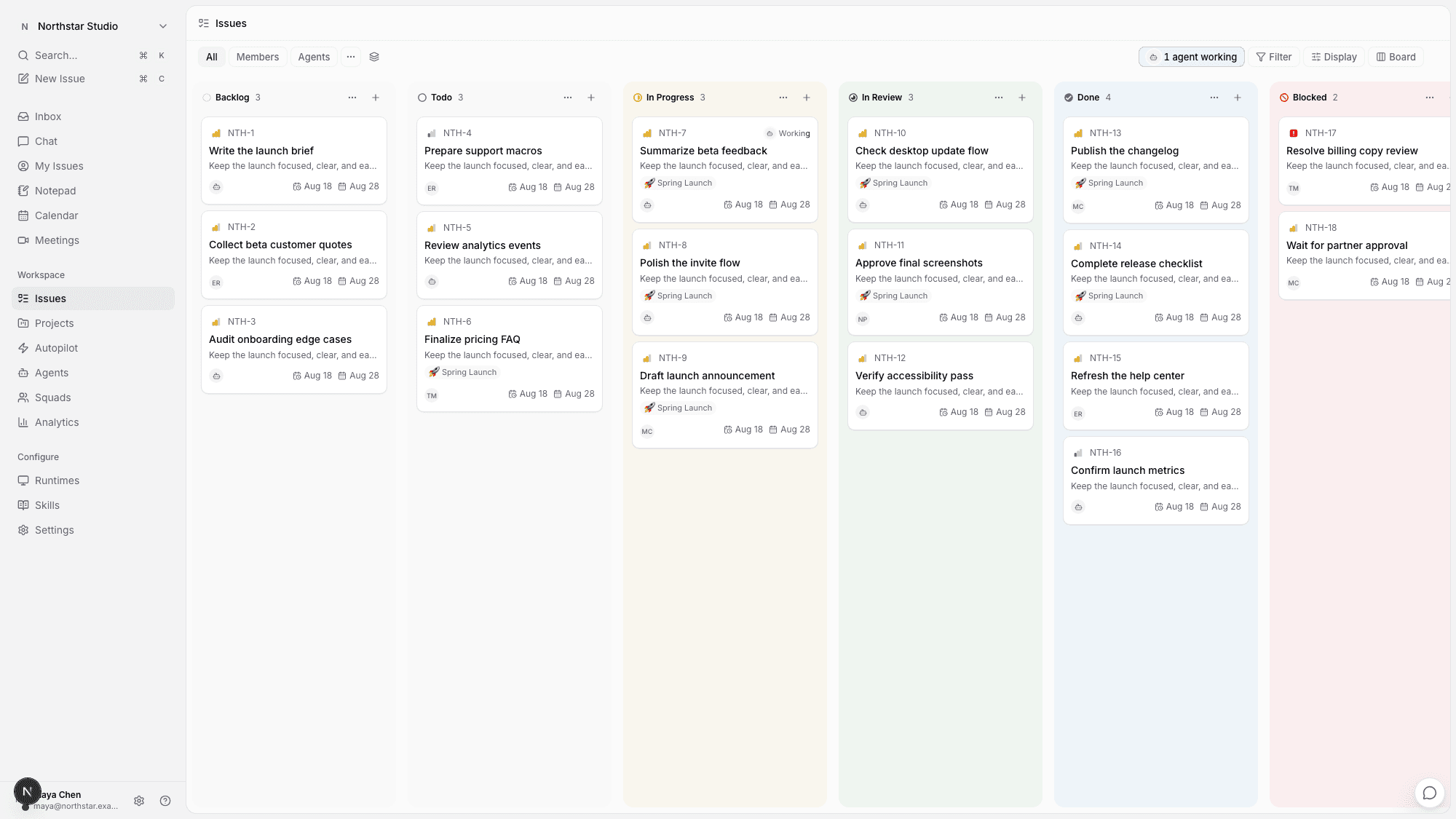This screenshot has width=1456, height=819.
Task: Open the Verify accessibility pass issue
Action: tap(941, 386)
